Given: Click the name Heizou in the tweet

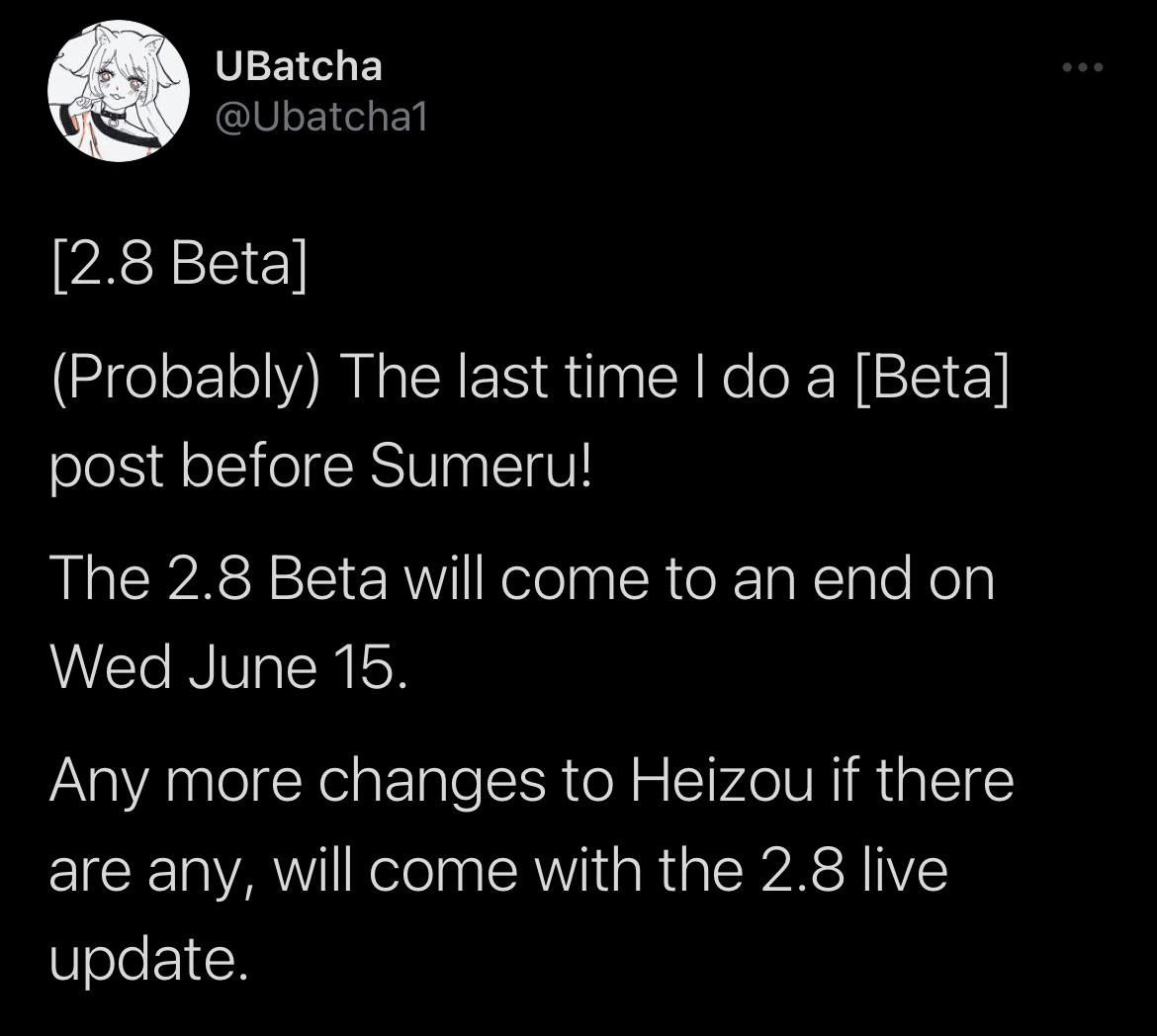Looking at the screenshot, I should point(722,781).
